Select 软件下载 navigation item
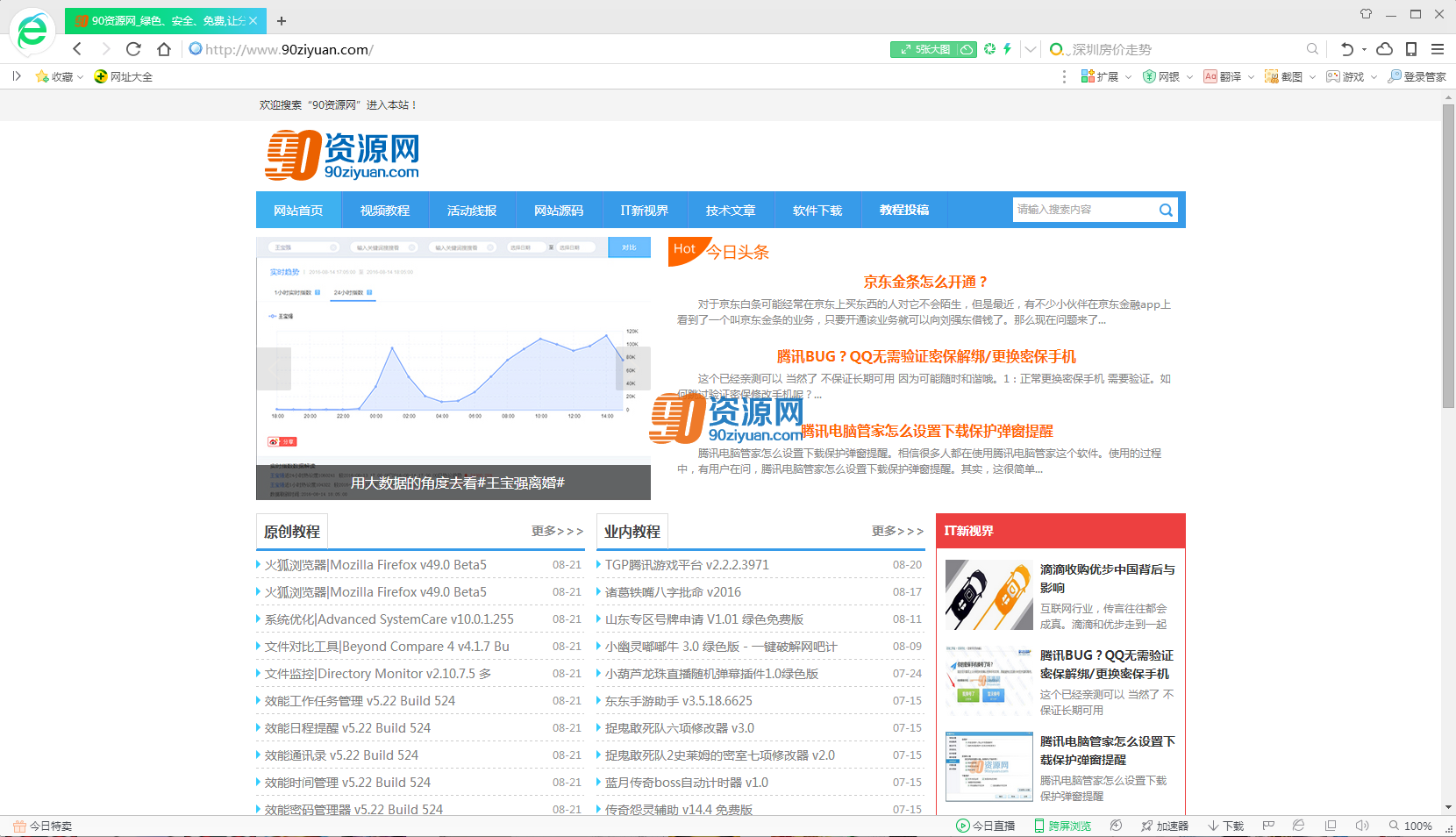Image resolution: width=1456 pixels, height=837 pixels. tap(817, 211)
